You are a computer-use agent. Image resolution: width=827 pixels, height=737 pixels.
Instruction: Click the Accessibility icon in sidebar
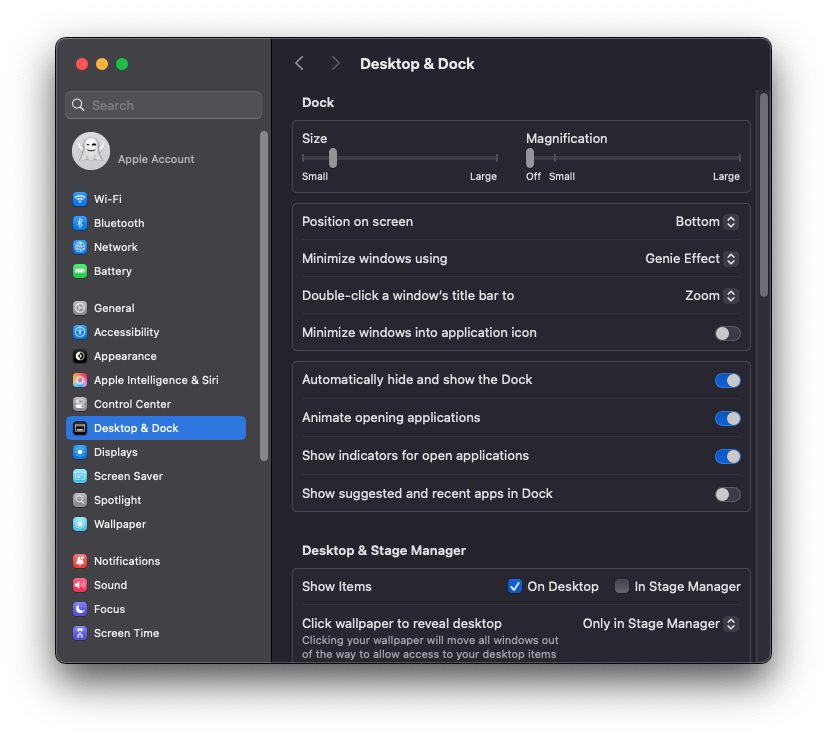coord(80,332)
